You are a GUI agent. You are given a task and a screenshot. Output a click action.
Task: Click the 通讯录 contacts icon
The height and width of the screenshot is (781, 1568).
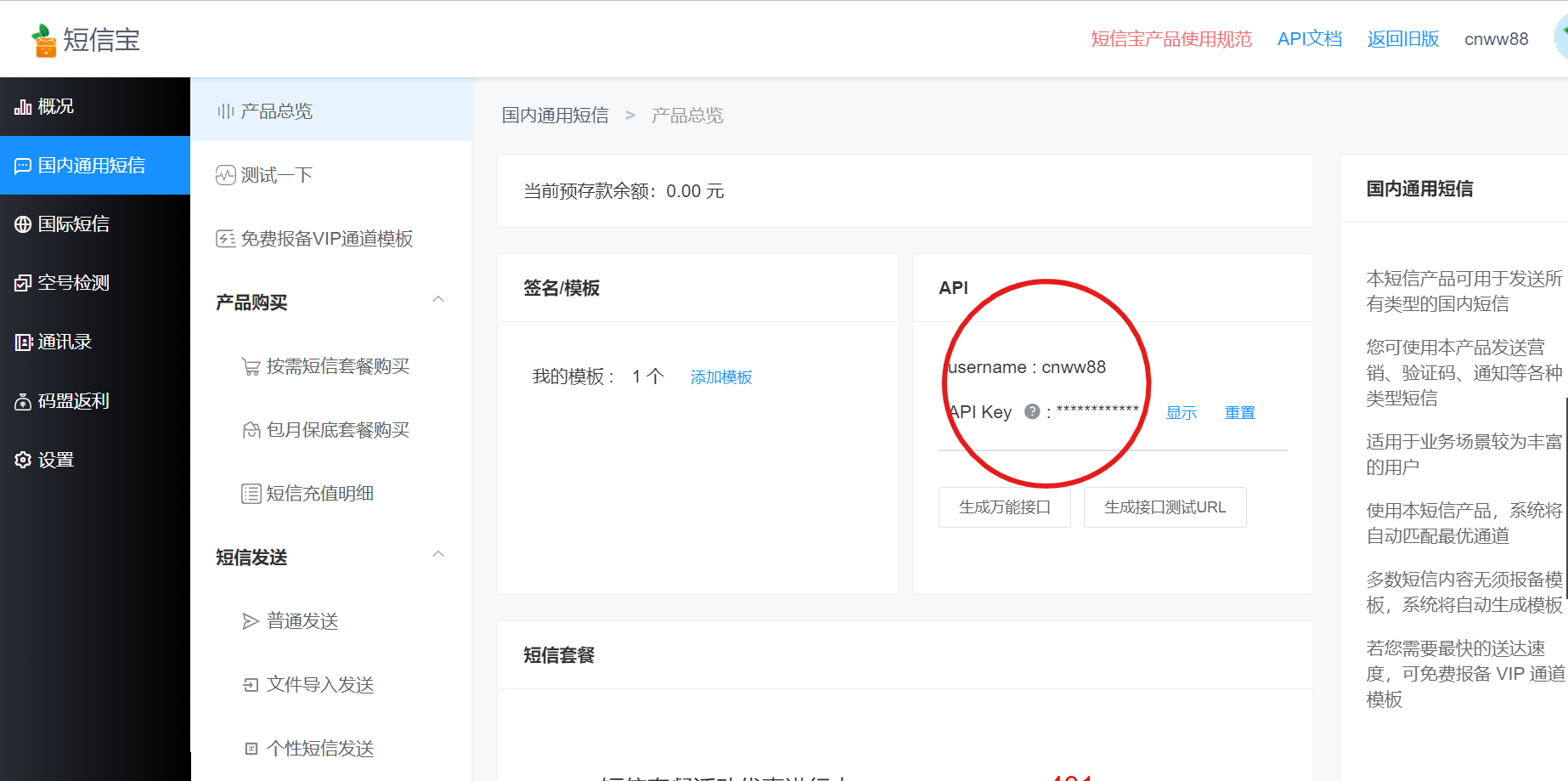coord(23,342)
